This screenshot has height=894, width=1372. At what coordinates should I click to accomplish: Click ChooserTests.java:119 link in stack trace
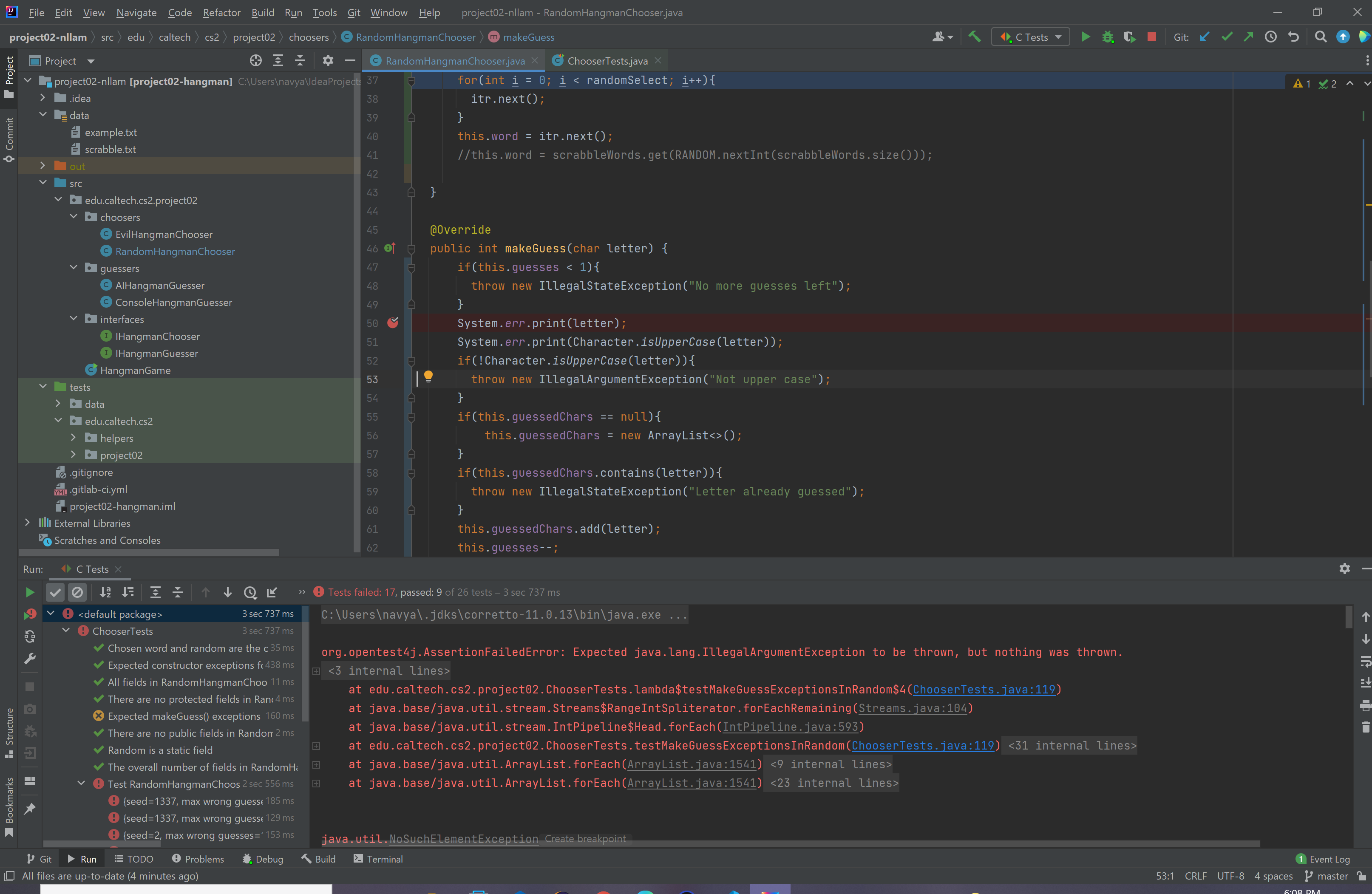tap(984, 689)
